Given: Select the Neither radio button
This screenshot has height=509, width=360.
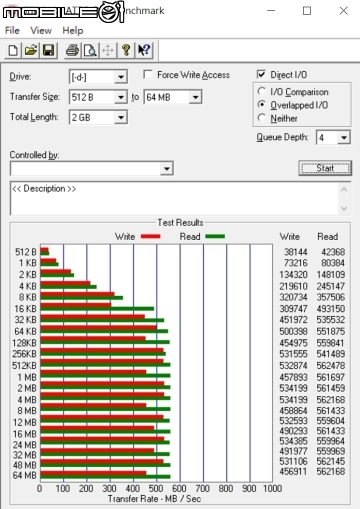Looking at the screenshot, I should pyautogui.click(x=262, y=118).
